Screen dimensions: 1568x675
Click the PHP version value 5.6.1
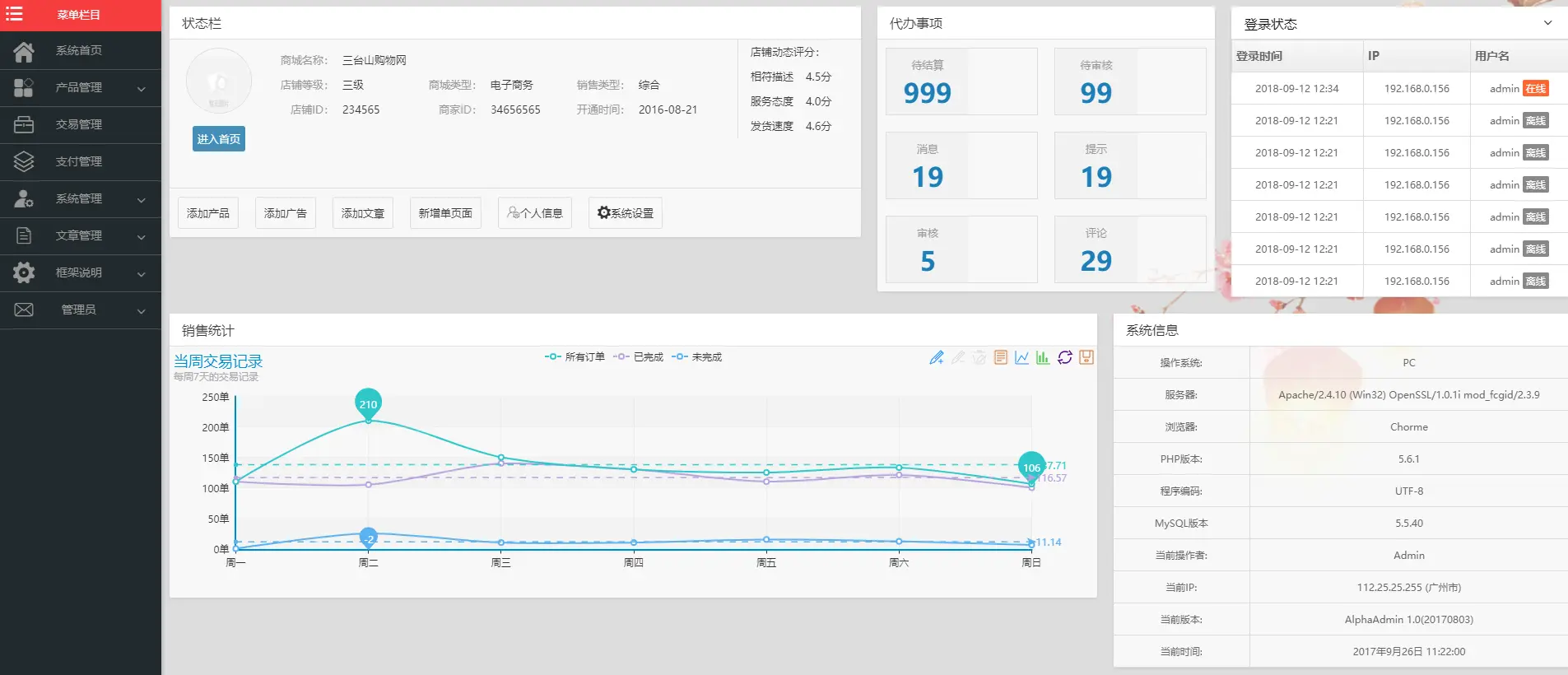tap(1409, 459)
